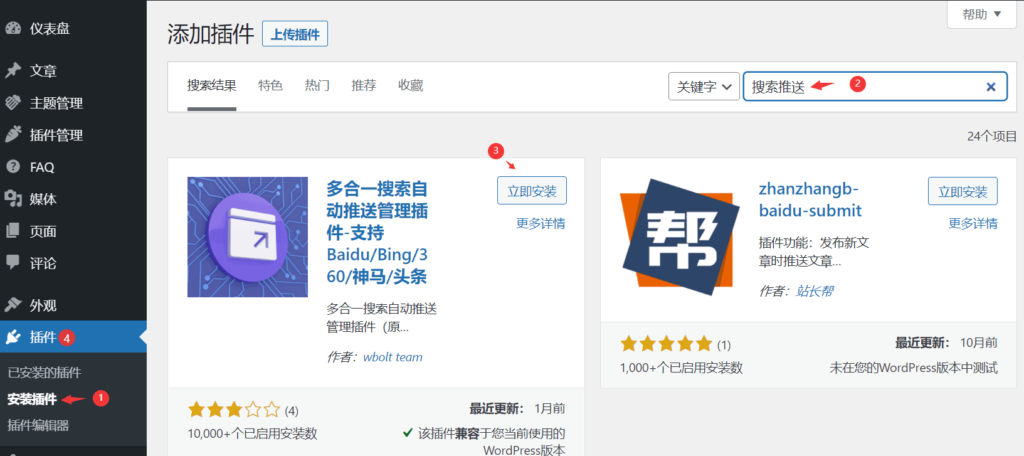Open 已安装的插件 submenu
Viewport: 1024px width, 456px height.
[44, 373]
